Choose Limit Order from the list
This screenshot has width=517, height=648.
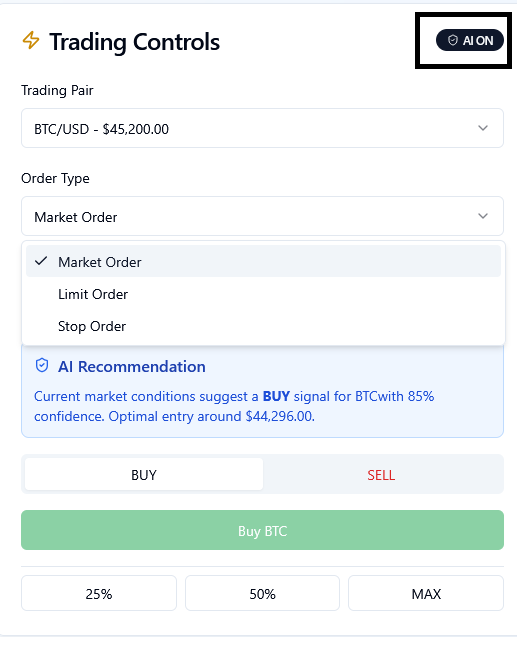click(x=263, y=294)
